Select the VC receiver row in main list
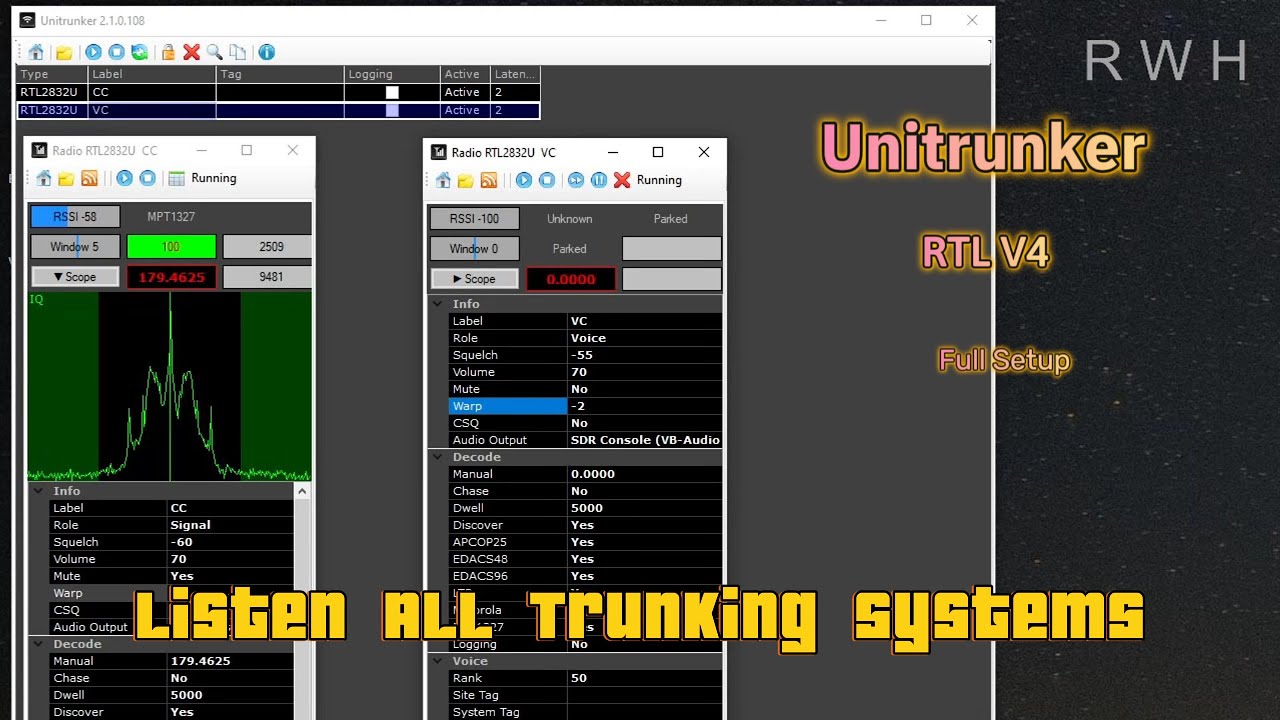The height and width of the screenshot is (720, 1280). point(278,110)
